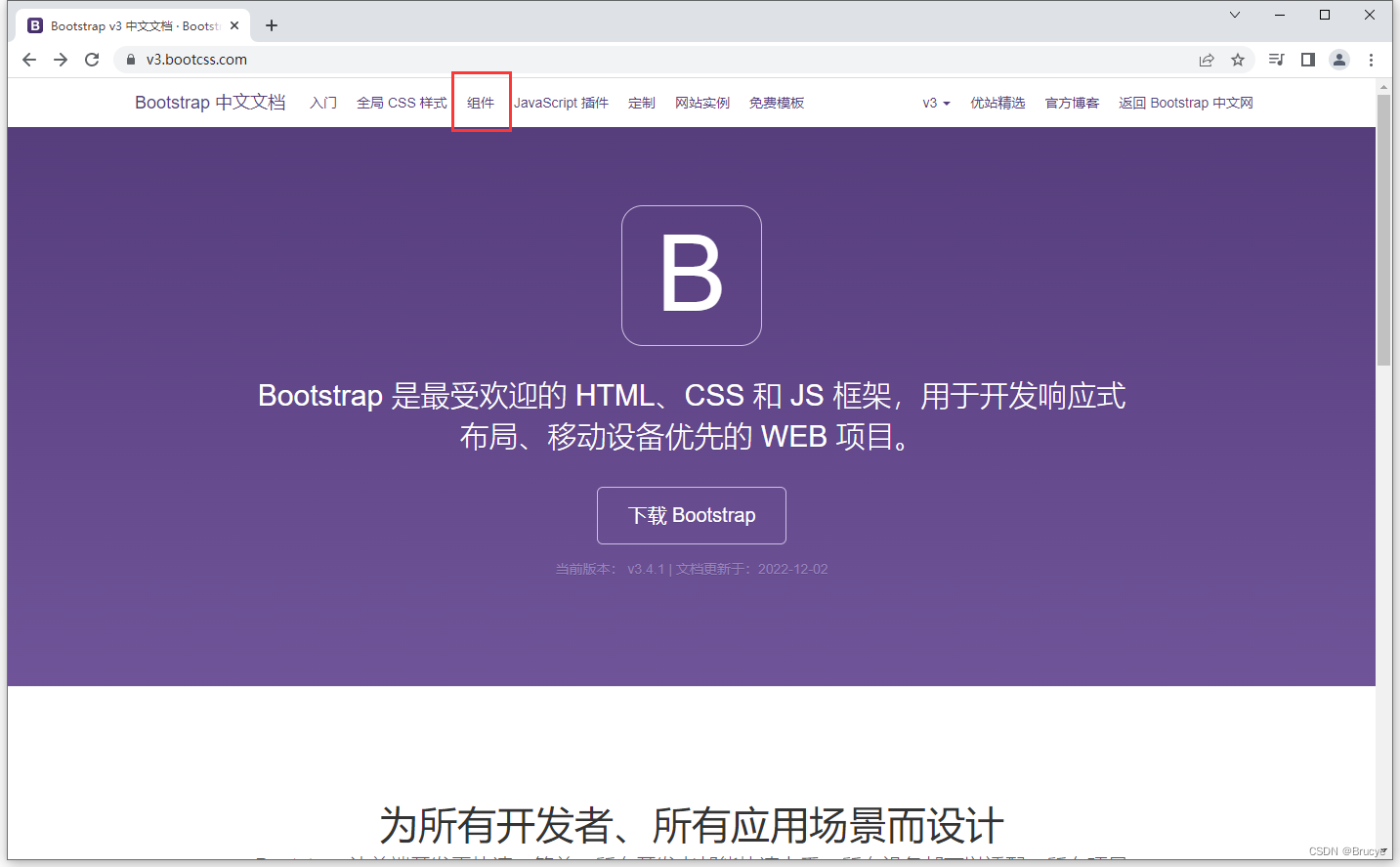Open a new tab with the plus button
This screenshot has width=1400, height=867.
[272, 25]
